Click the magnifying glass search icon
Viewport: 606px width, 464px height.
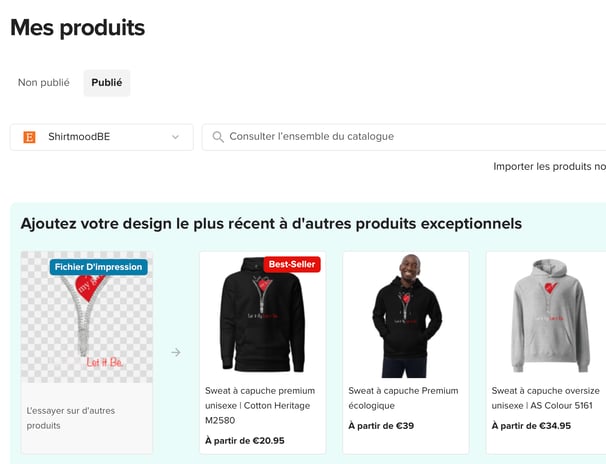click(x=217, y=137)
